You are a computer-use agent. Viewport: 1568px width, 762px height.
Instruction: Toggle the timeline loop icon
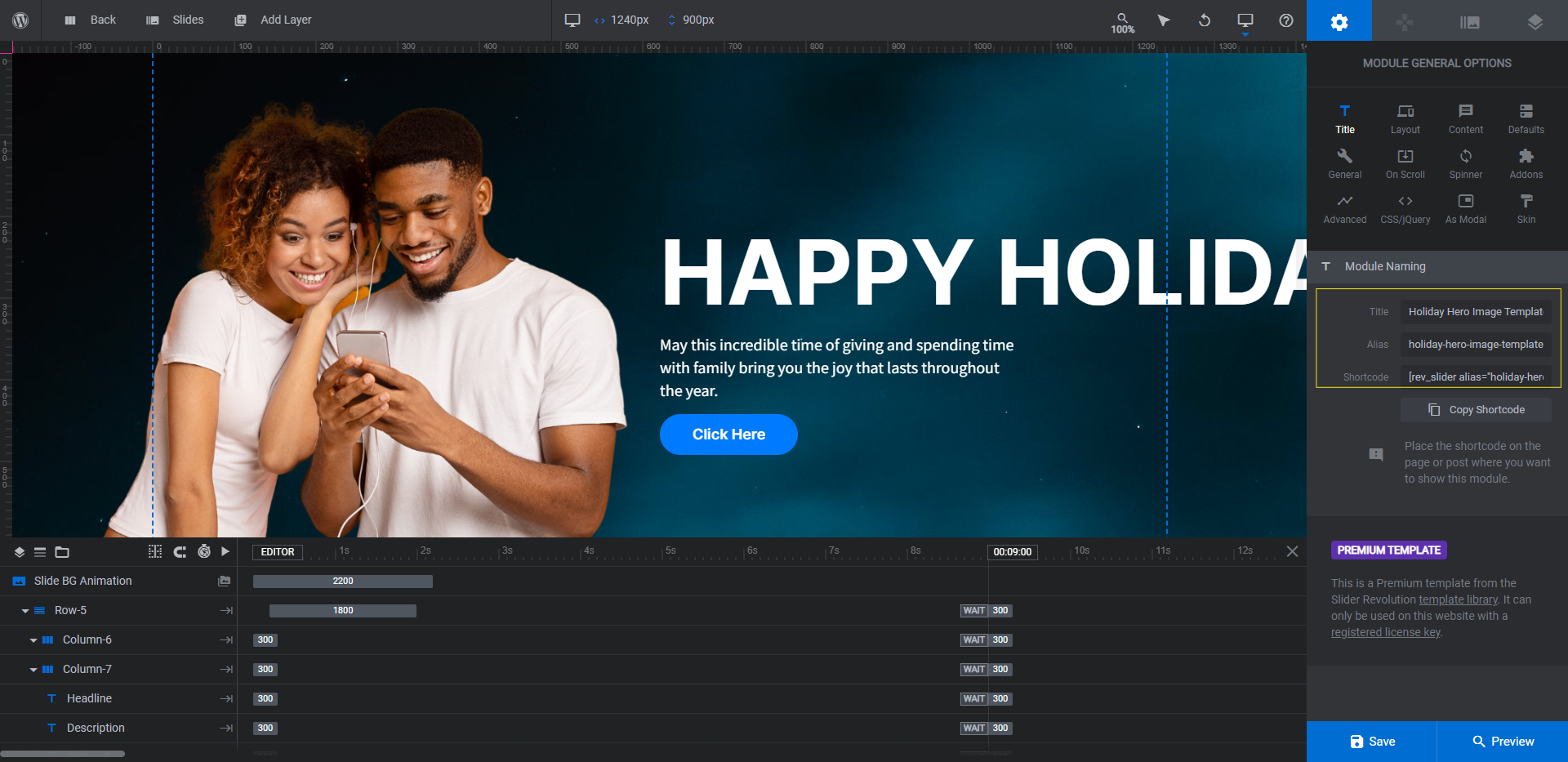click(x=180, y=552)
